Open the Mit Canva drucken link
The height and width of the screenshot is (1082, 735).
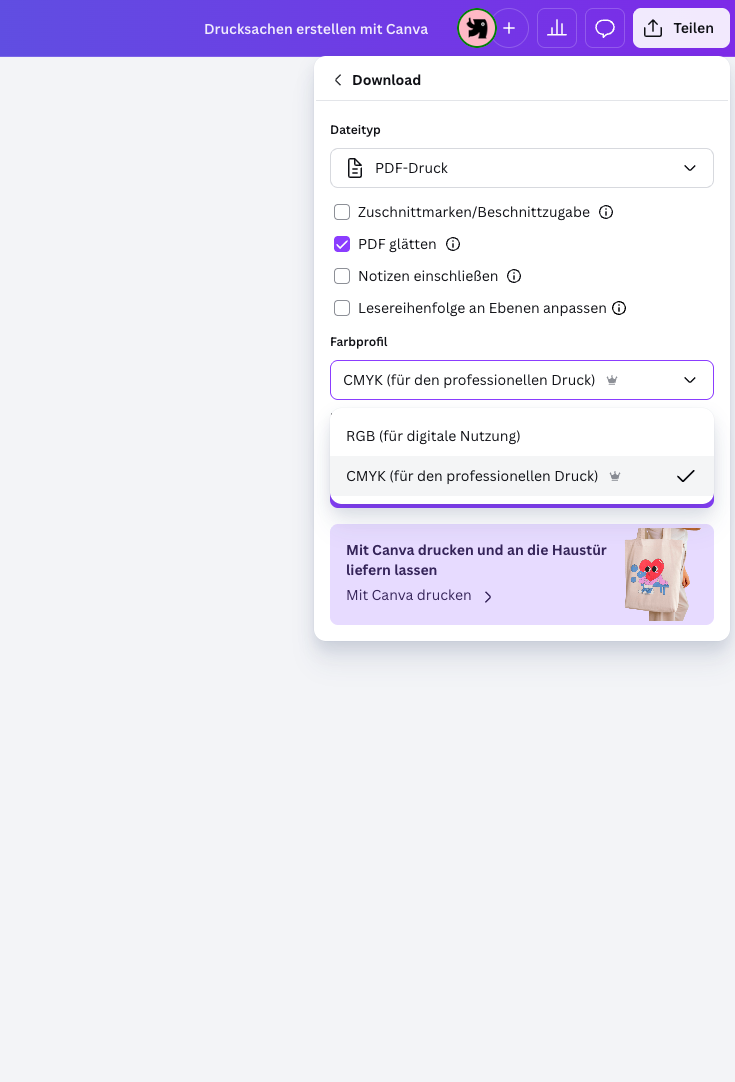point(408,595)
